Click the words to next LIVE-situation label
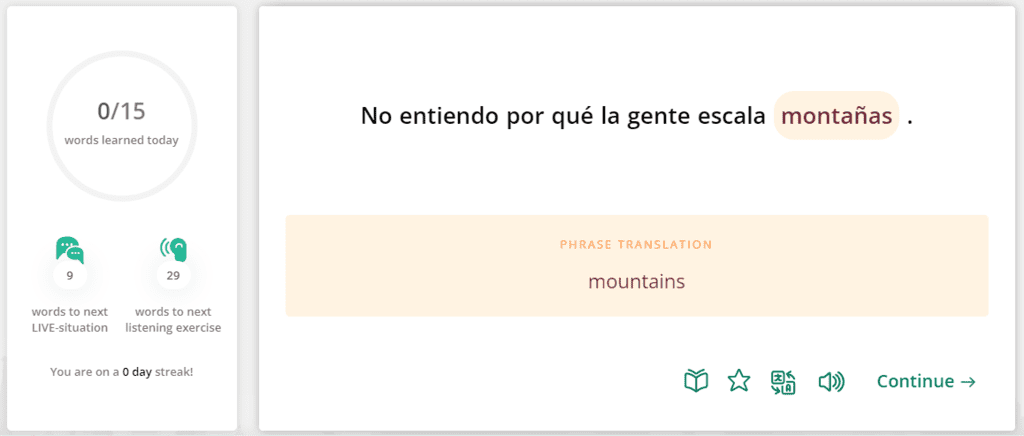The image size is (1024, 436). 69,319
